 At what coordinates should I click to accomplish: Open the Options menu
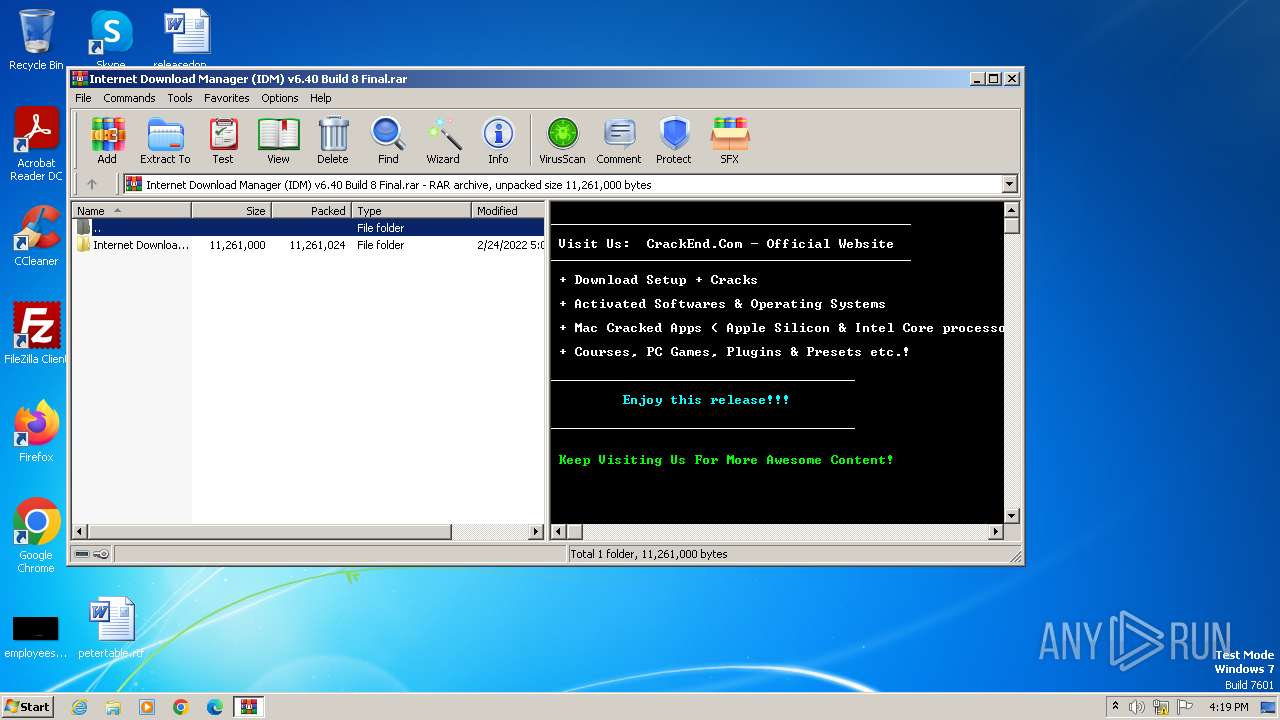280,98
